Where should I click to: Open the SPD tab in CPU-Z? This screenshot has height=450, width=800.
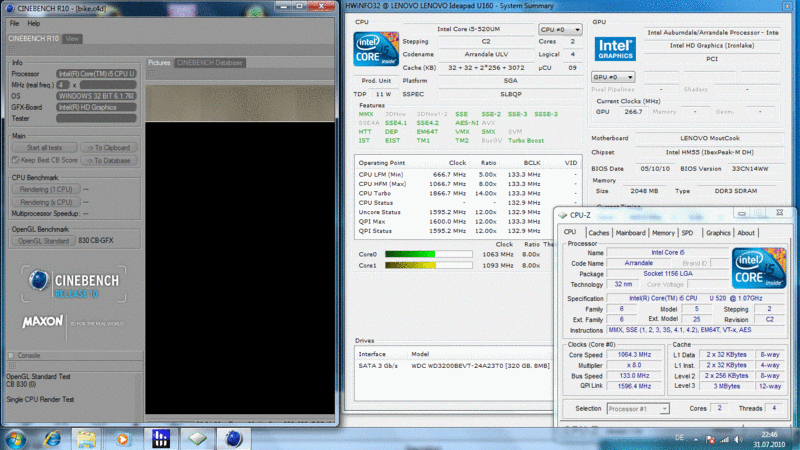coord(687,233)
